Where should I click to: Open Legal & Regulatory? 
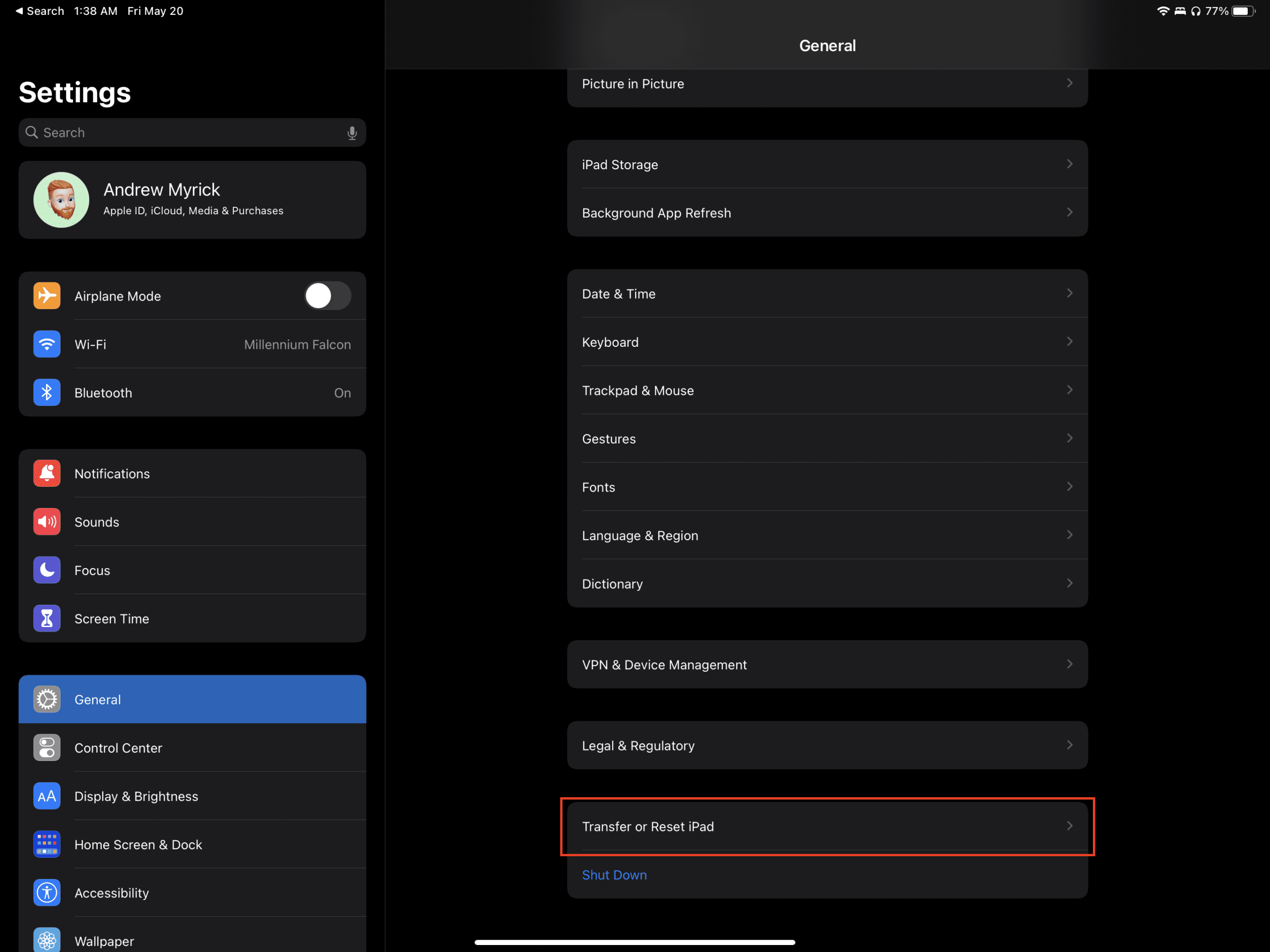827,745
